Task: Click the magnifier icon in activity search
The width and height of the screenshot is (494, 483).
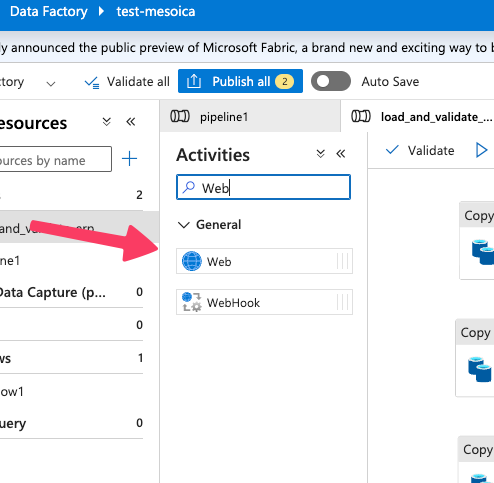Action: 189,187
